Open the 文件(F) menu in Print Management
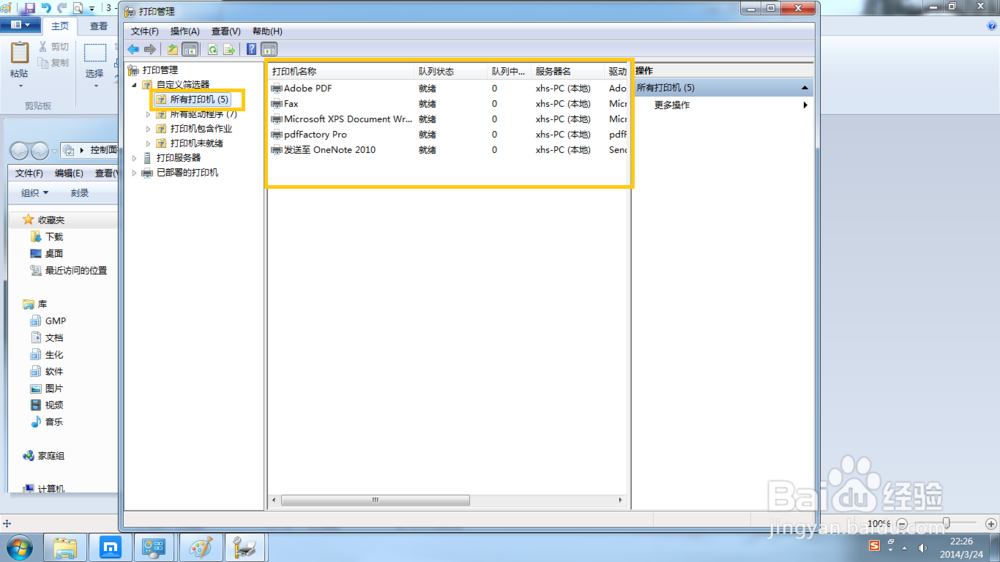Viewport: 1000px width, 562px height. click(145, 31)
